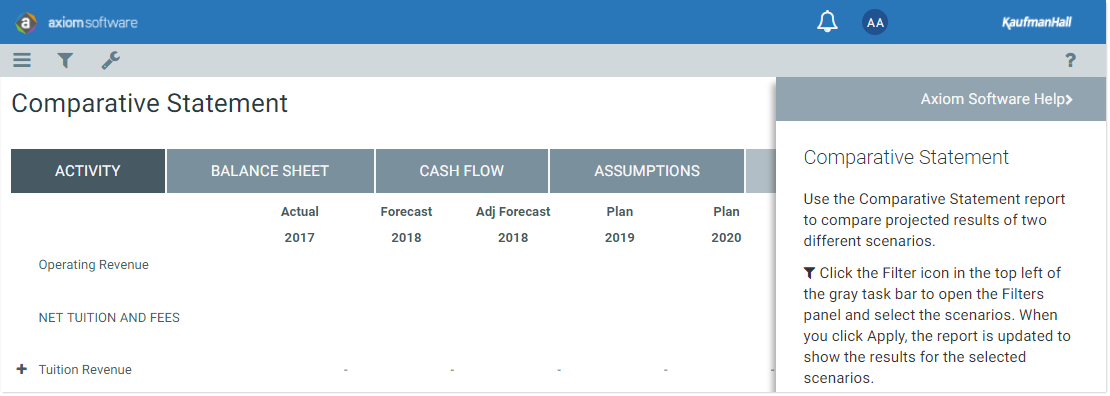Open the Assumptions tab
Image resolution: width=1110 pixels, height=396 pixels.
[646, 171]
